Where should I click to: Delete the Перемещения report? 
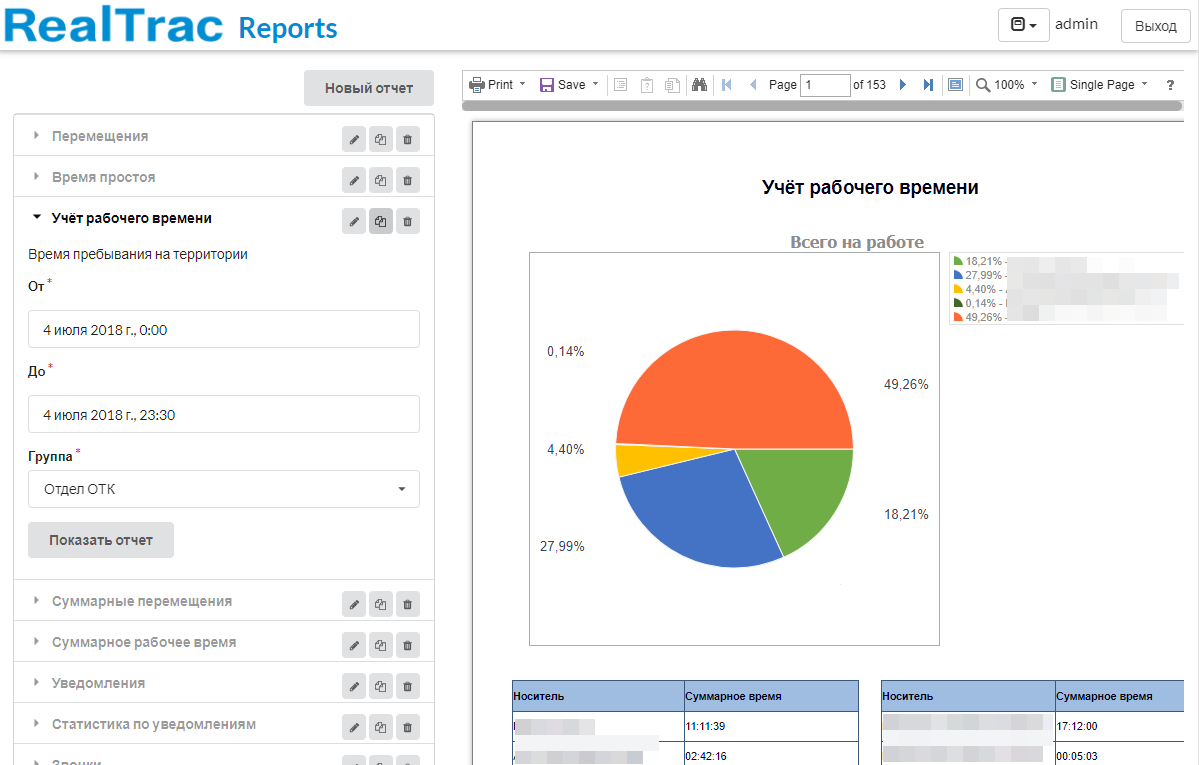(408, 139)
